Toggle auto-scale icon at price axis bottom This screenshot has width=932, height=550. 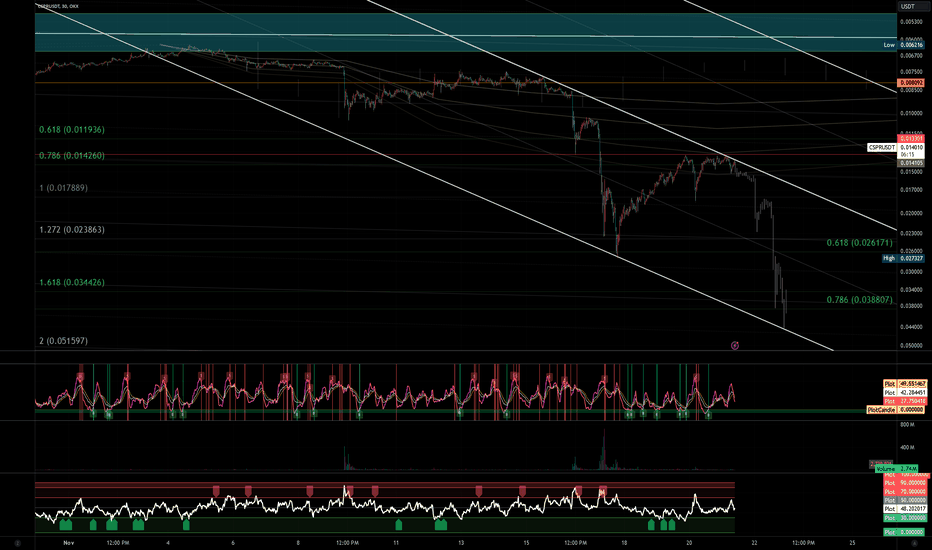[914, 543]
